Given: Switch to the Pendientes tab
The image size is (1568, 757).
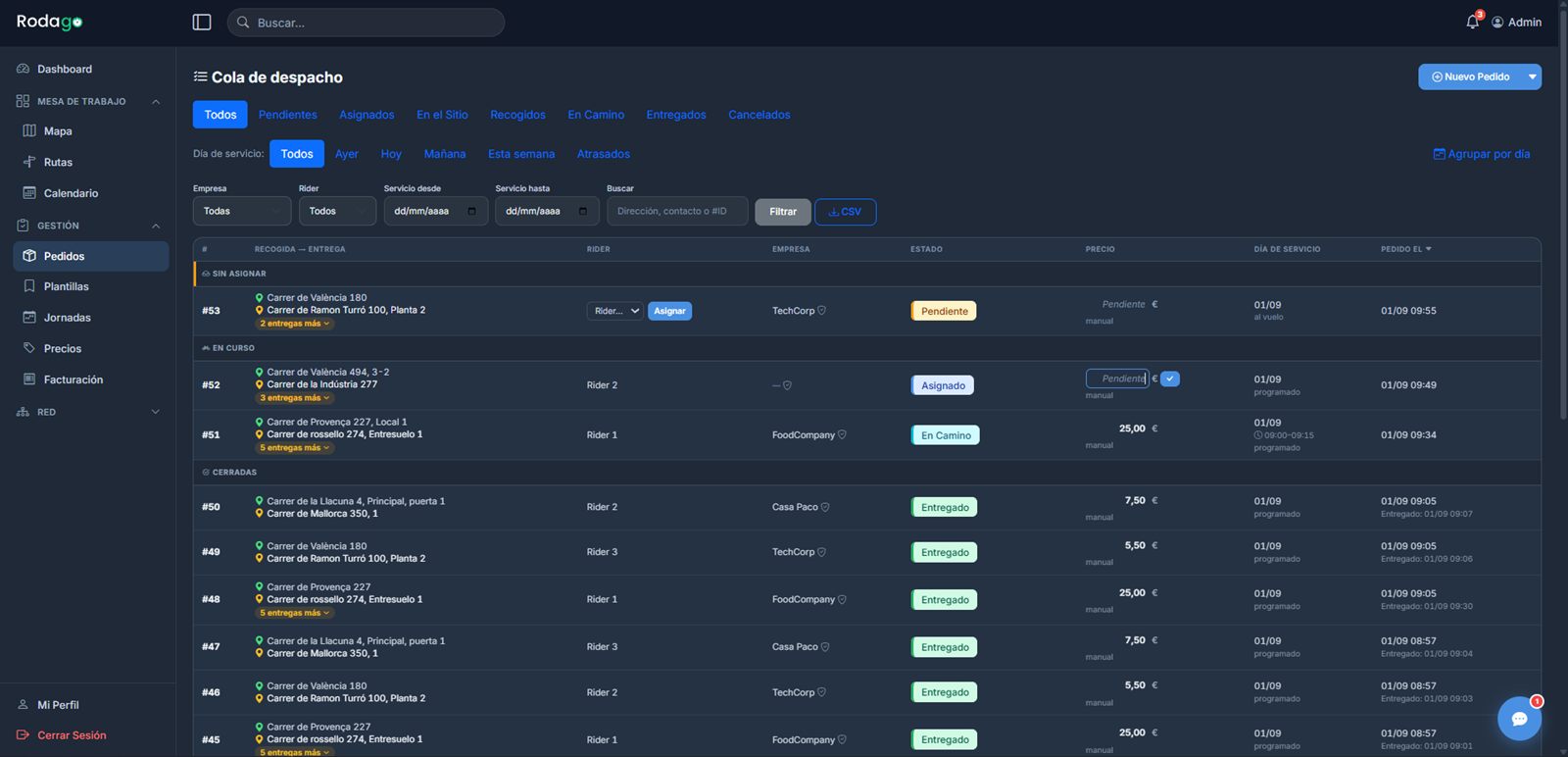Looking at the screenshot, I should click(x=288, y=115).
